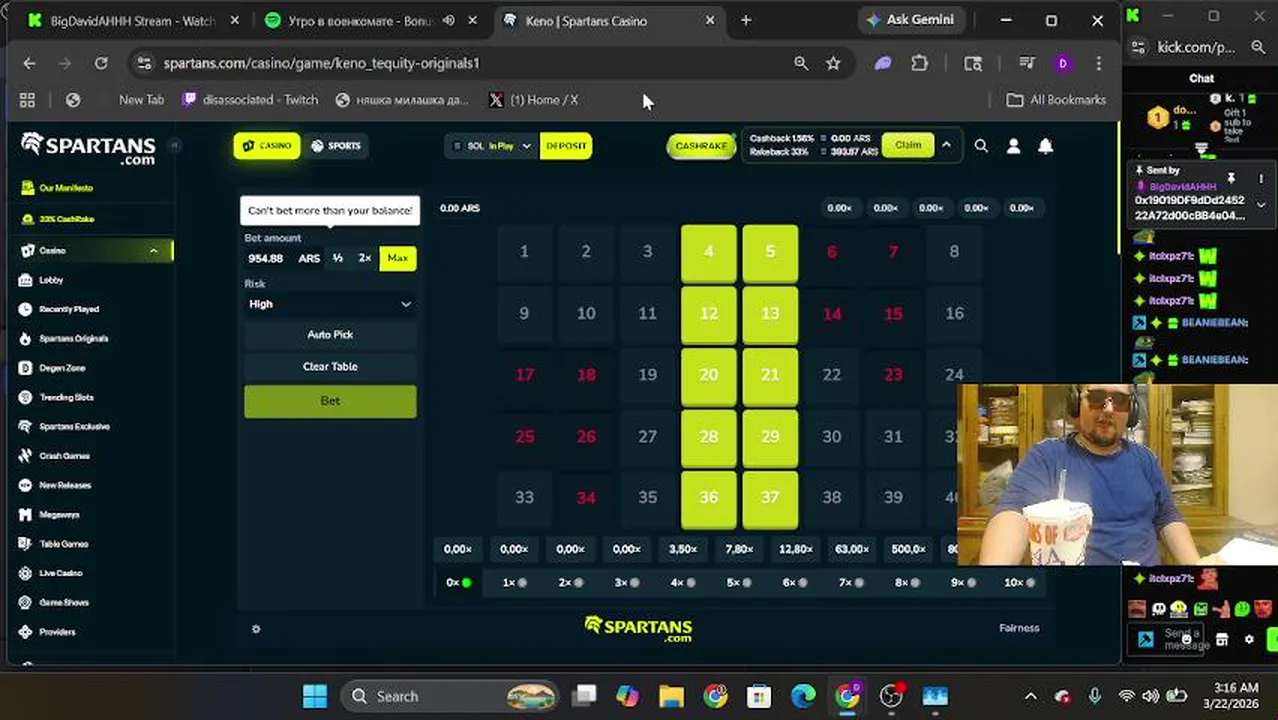
Task: Open keno game settings gear
Action: coord(256,629)
